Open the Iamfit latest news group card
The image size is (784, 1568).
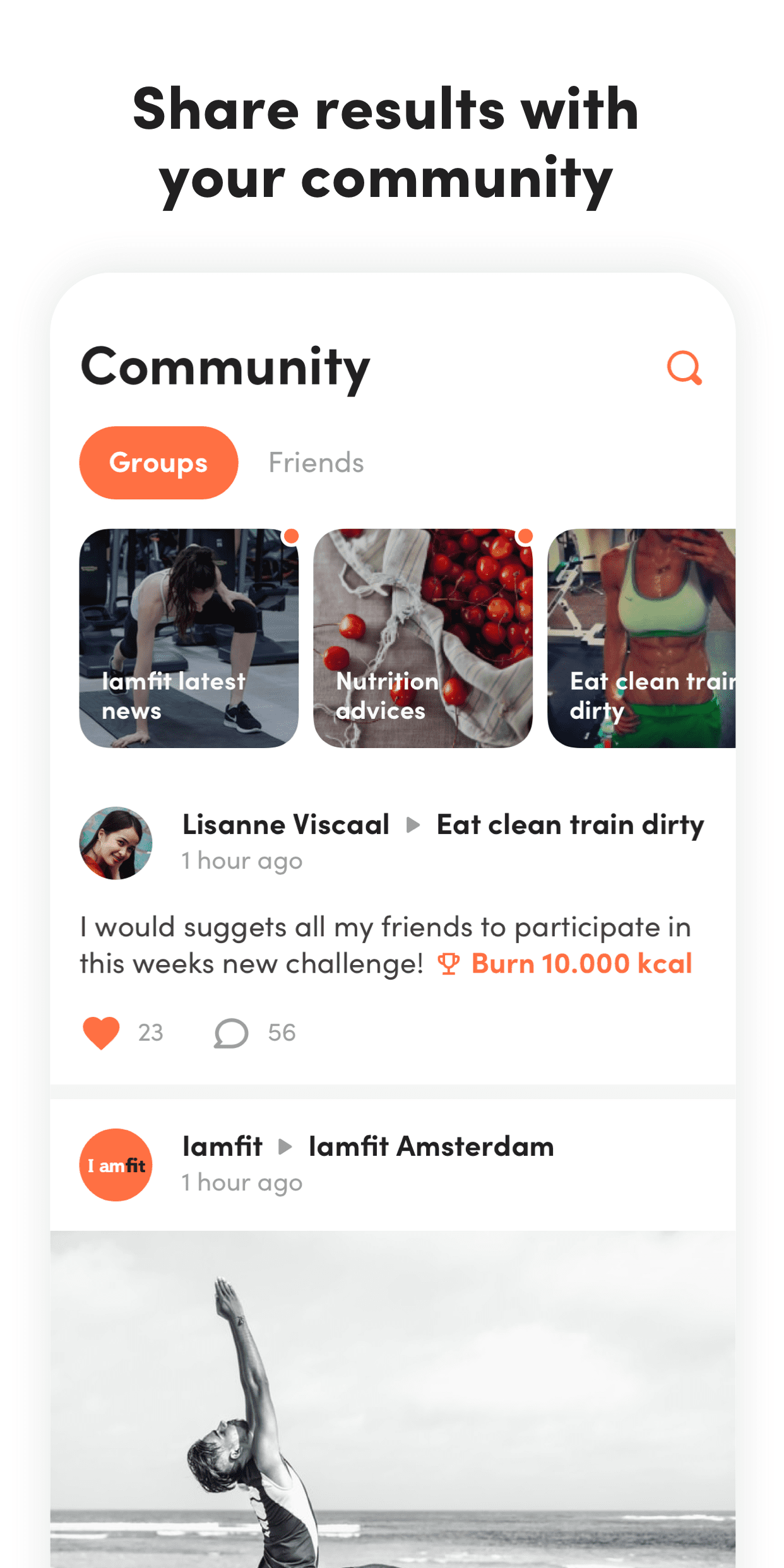189,638
